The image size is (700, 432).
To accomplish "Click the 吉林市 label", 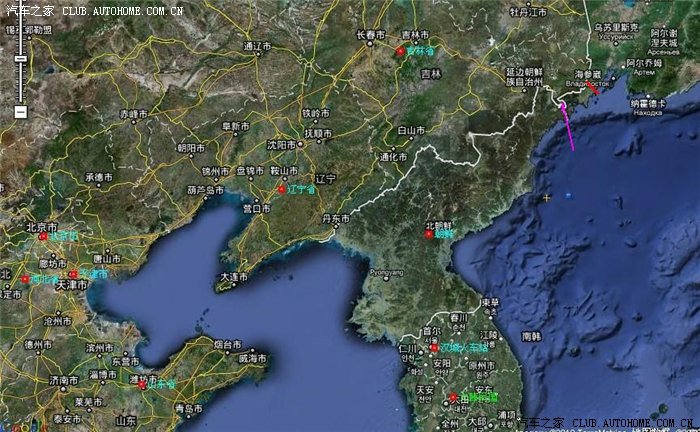I will [x=415, y=34].
